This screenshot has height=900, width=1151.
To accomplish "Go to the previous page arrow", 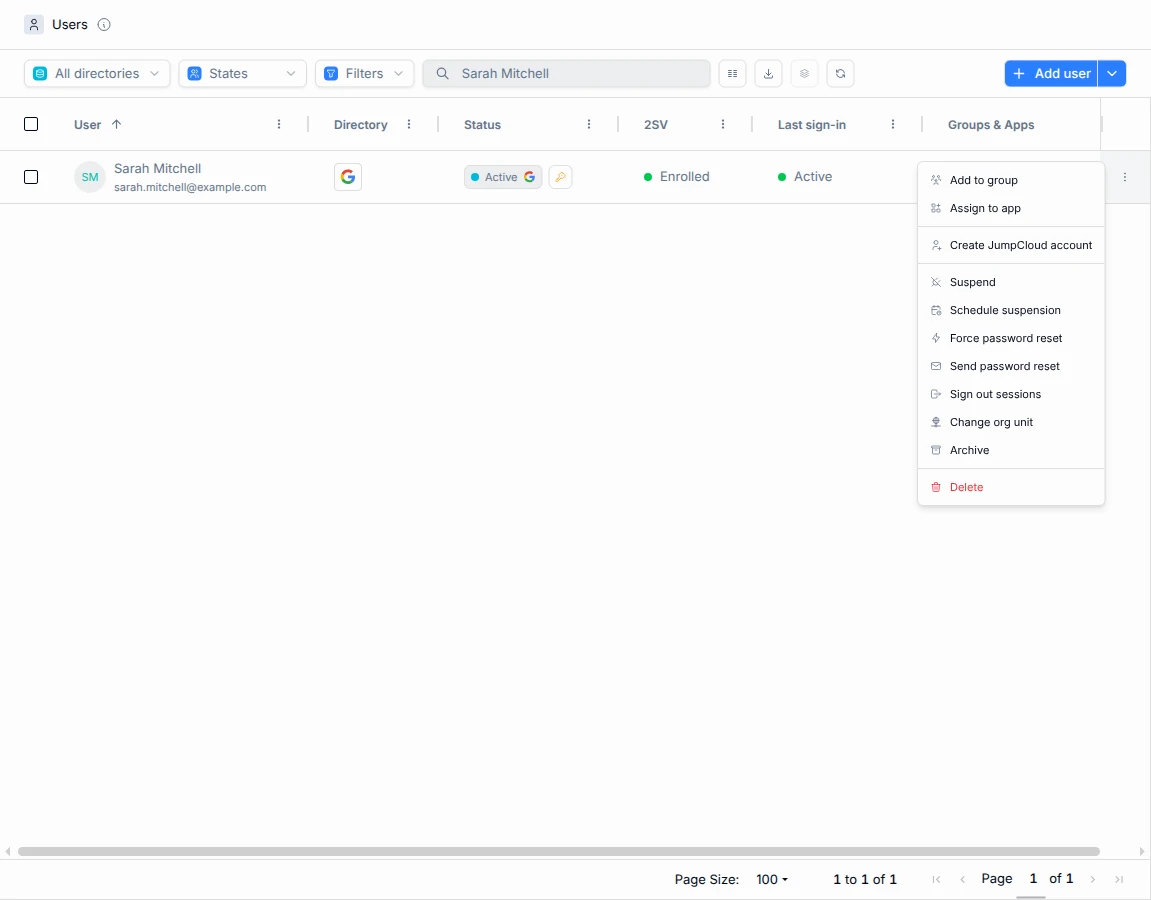I will 962,879.
